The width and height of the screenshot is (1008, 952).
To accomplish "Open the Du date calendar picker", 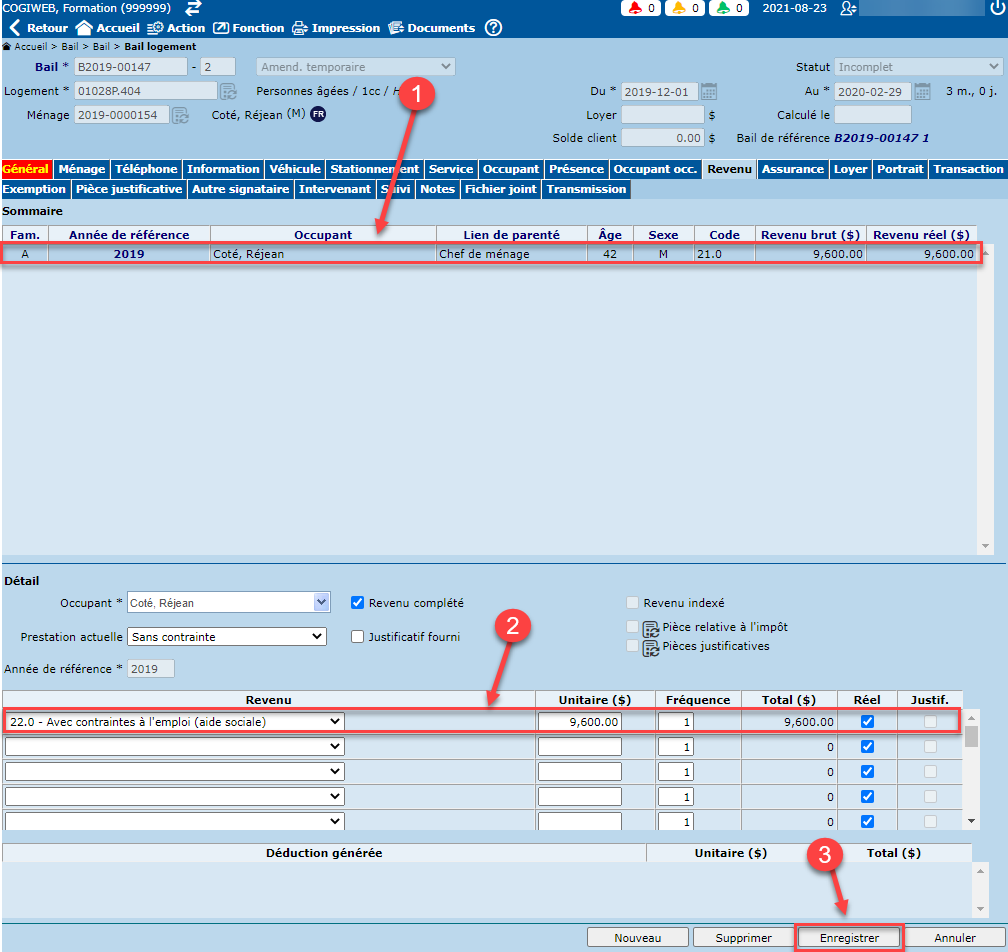I will pos(709,91).
